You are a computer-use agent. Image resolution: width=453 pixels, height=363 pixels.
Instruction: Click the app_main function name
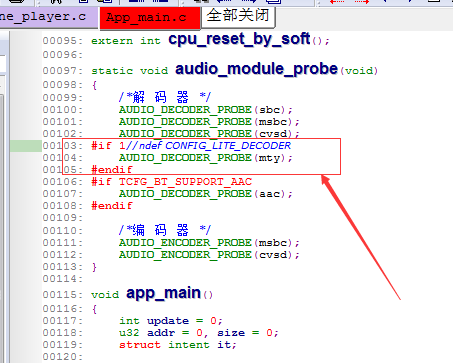163,293
